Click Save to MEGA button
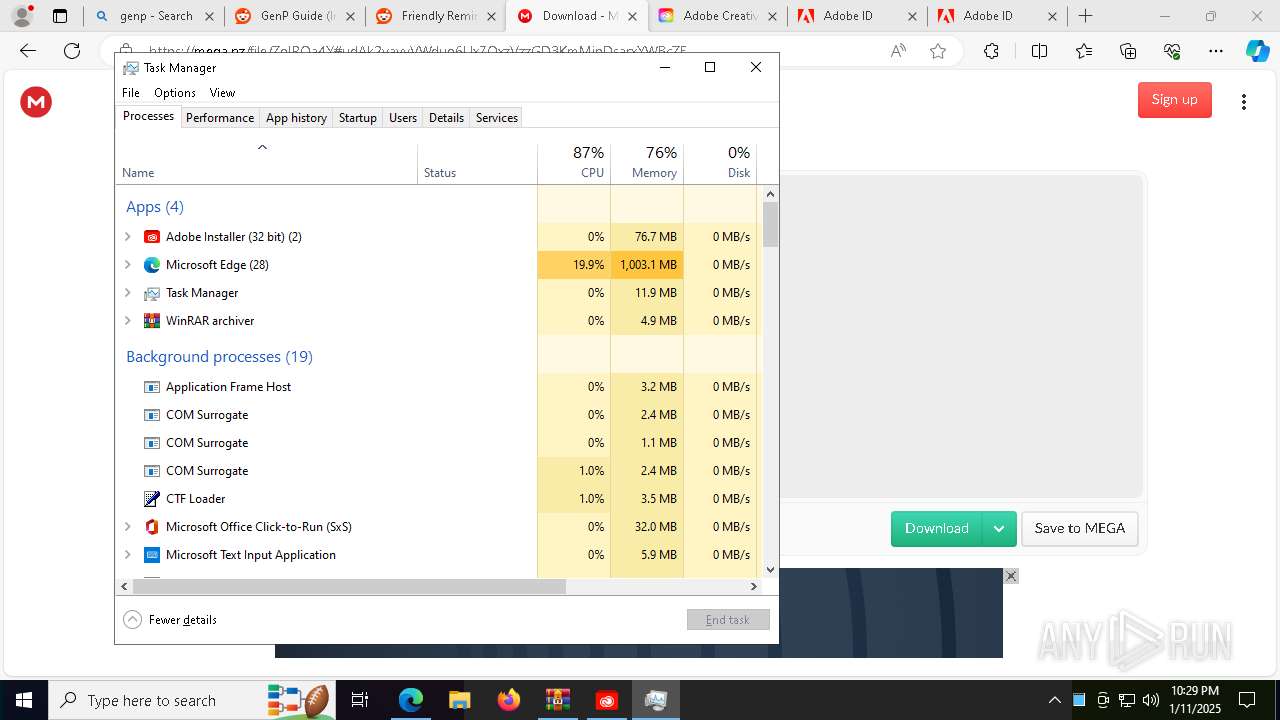The image size is (1280, 720). (1080, 529)
